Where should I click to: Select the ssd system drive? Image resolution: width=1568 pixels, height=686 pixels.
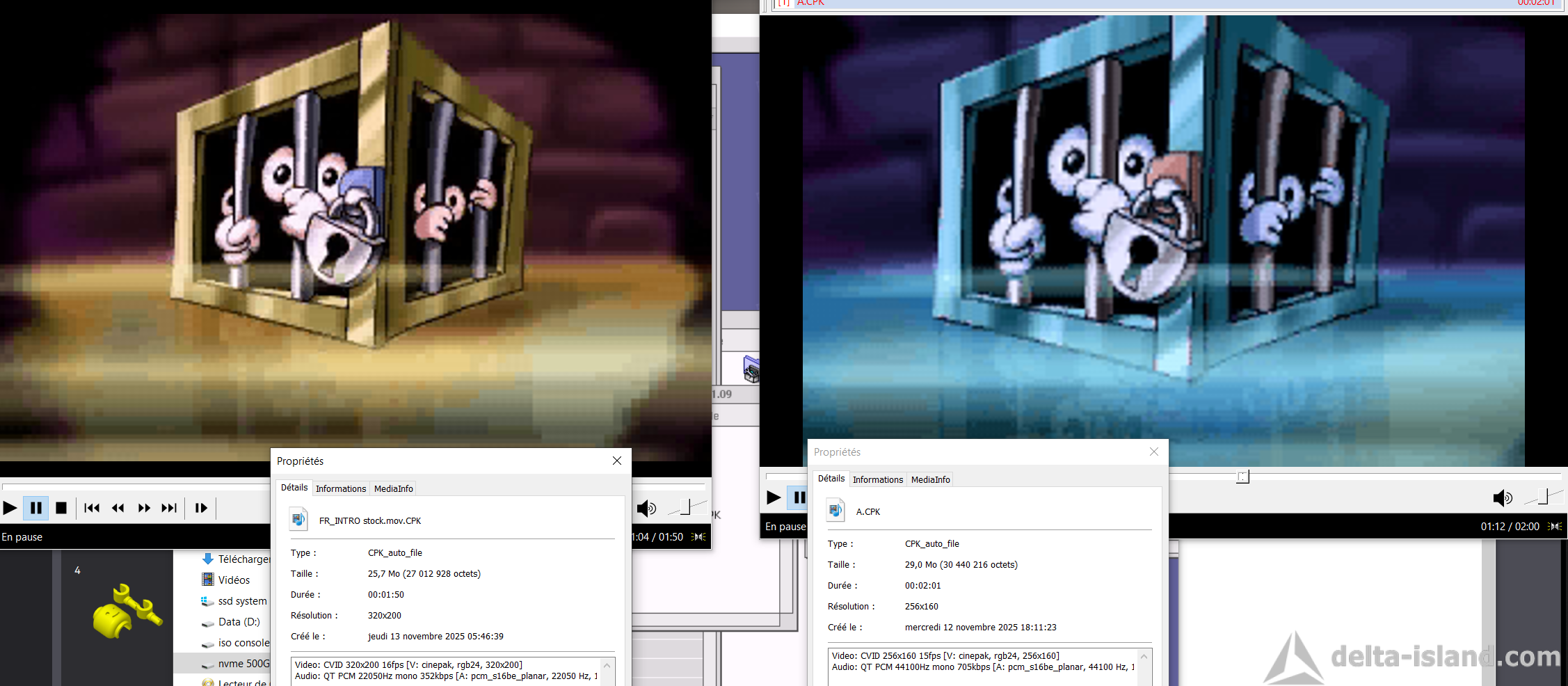tap(234, 600)
